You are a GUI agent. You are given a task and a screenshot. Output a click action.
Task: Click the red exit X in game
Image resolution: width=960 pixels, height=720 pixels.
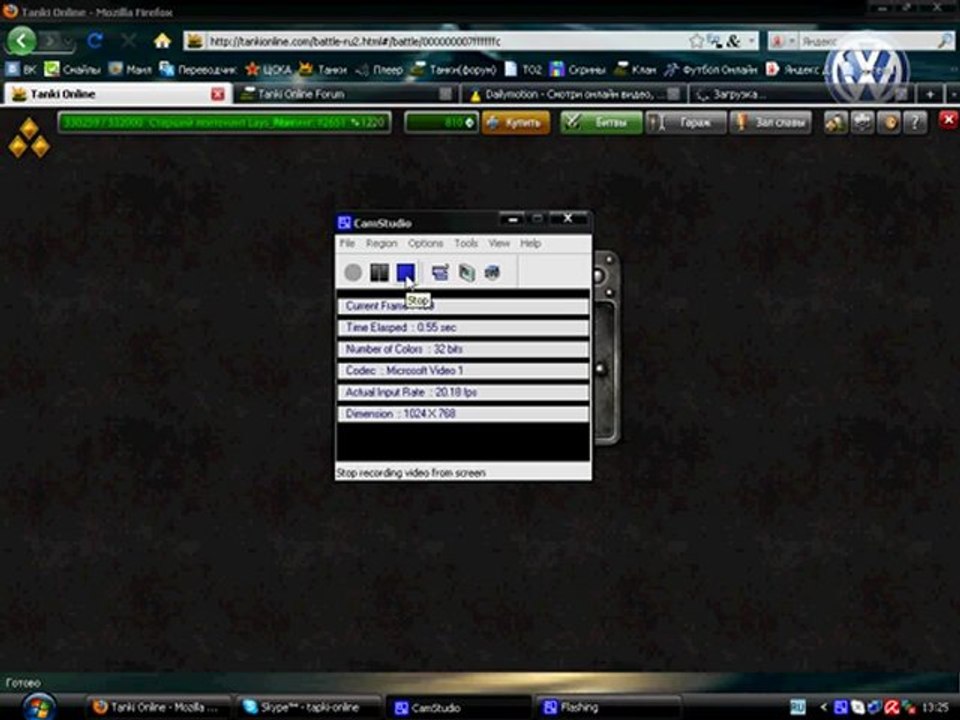coord(948,120)
